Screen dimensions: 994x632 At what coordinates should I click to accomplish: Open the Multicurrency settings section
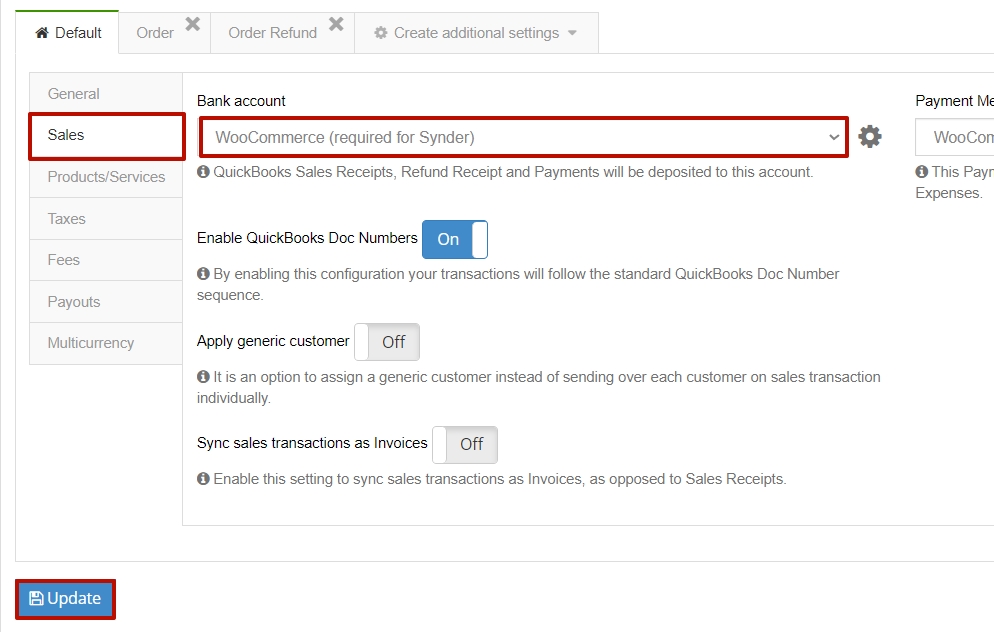pos(106,343)
